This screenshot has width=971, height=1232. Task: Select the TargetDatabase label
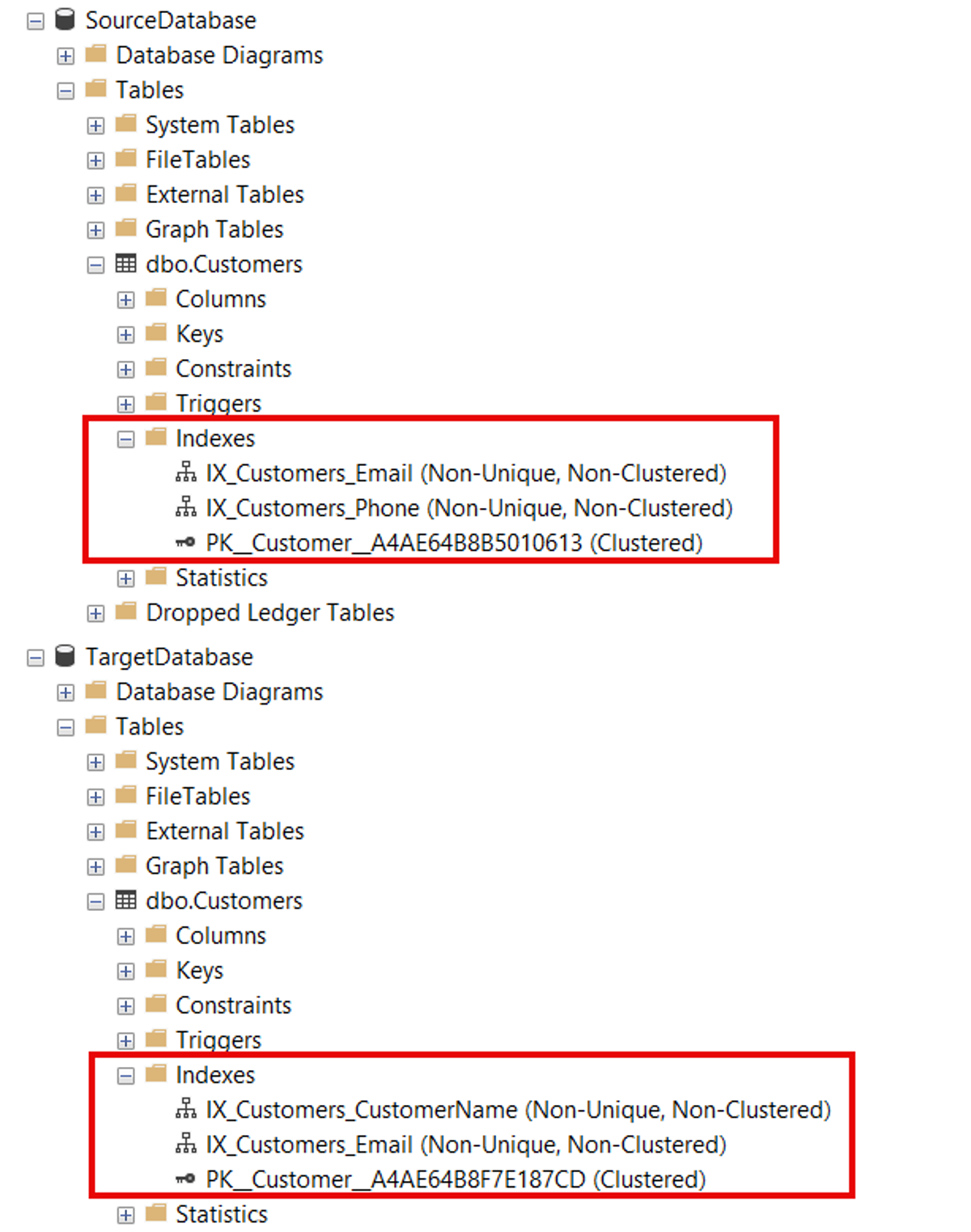tap(169, 657)
